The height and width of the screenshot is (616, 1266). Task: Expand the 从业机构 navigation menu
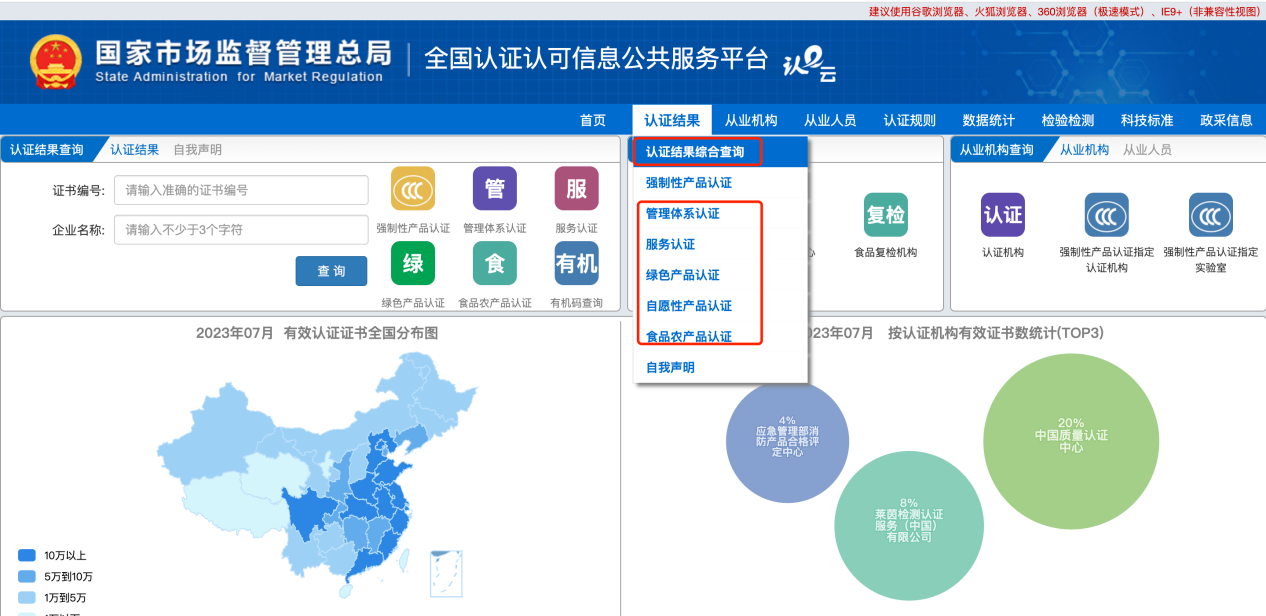[x=751, y=120]
